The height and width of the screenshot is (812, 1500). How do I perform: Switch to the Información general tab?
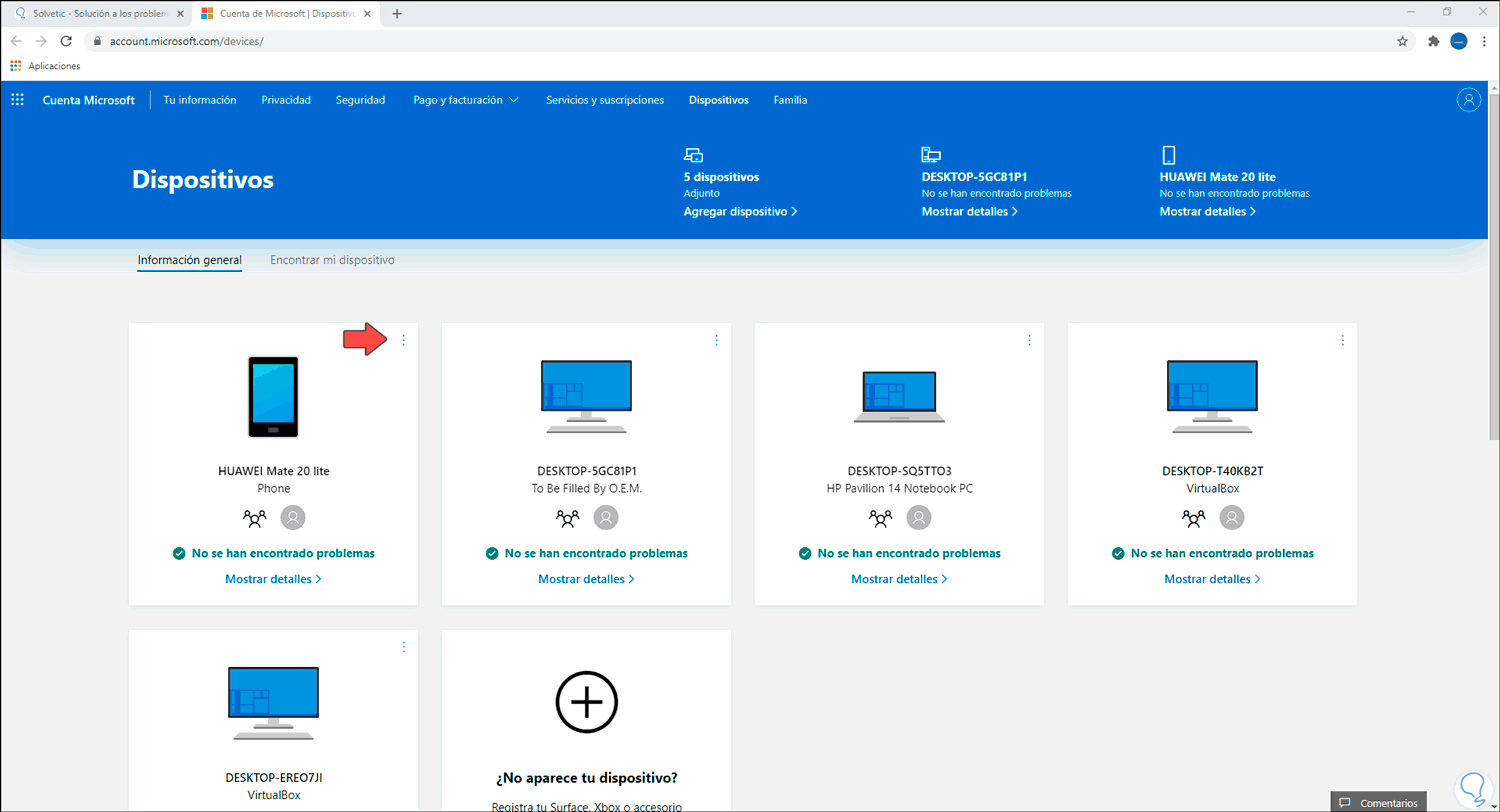(190, 260)
